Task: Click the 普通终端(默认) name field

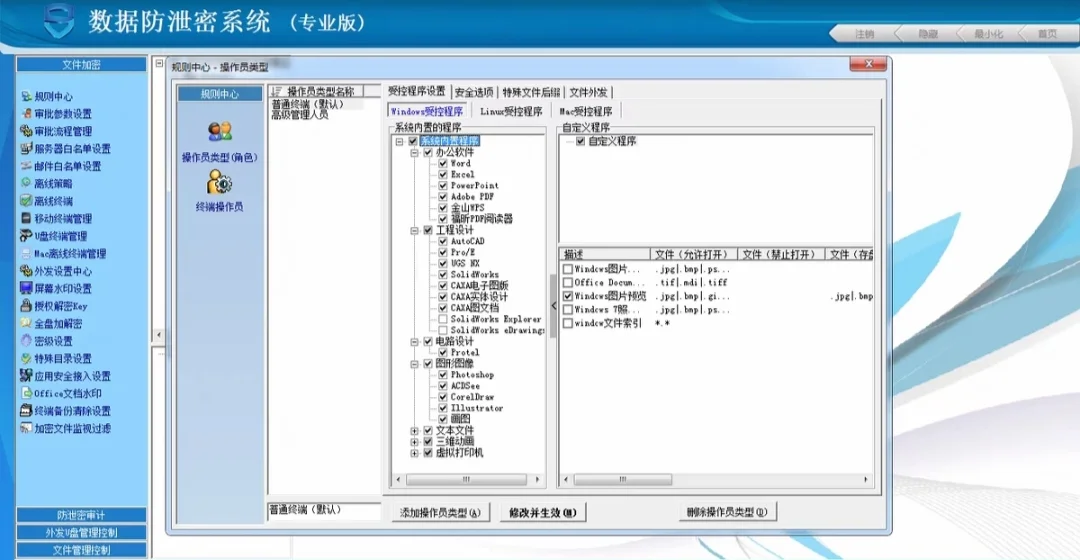Action: [324, 510]
